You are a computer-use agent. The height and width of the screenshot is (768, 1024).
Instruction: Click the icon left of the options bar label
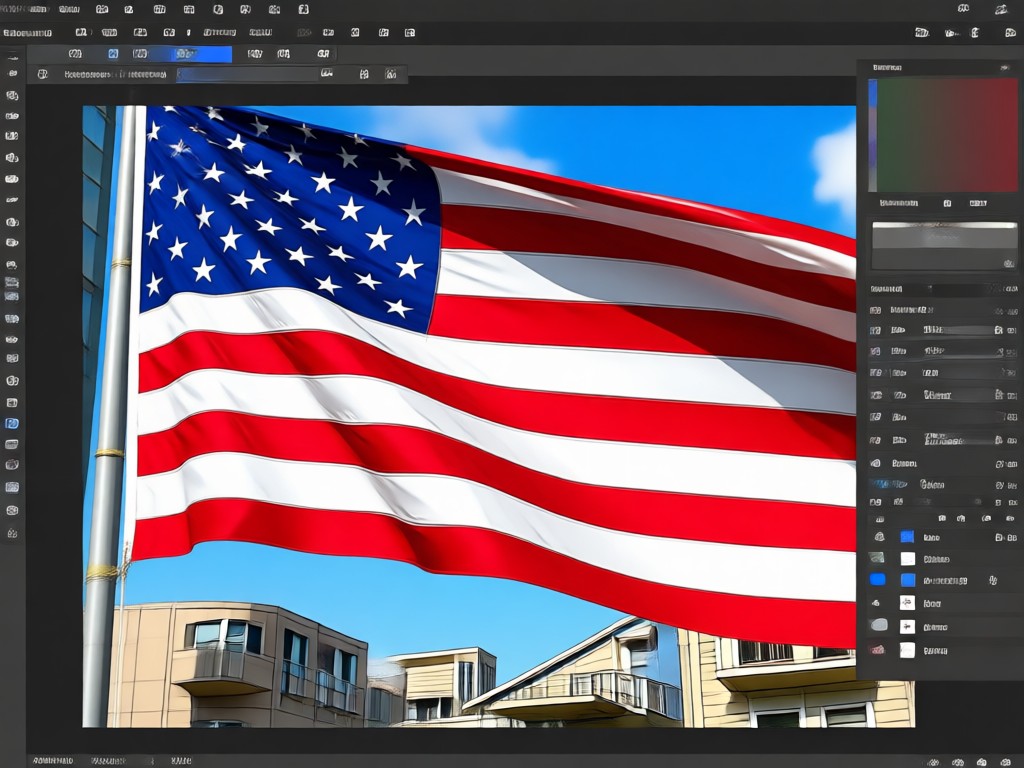click(42, 74)
